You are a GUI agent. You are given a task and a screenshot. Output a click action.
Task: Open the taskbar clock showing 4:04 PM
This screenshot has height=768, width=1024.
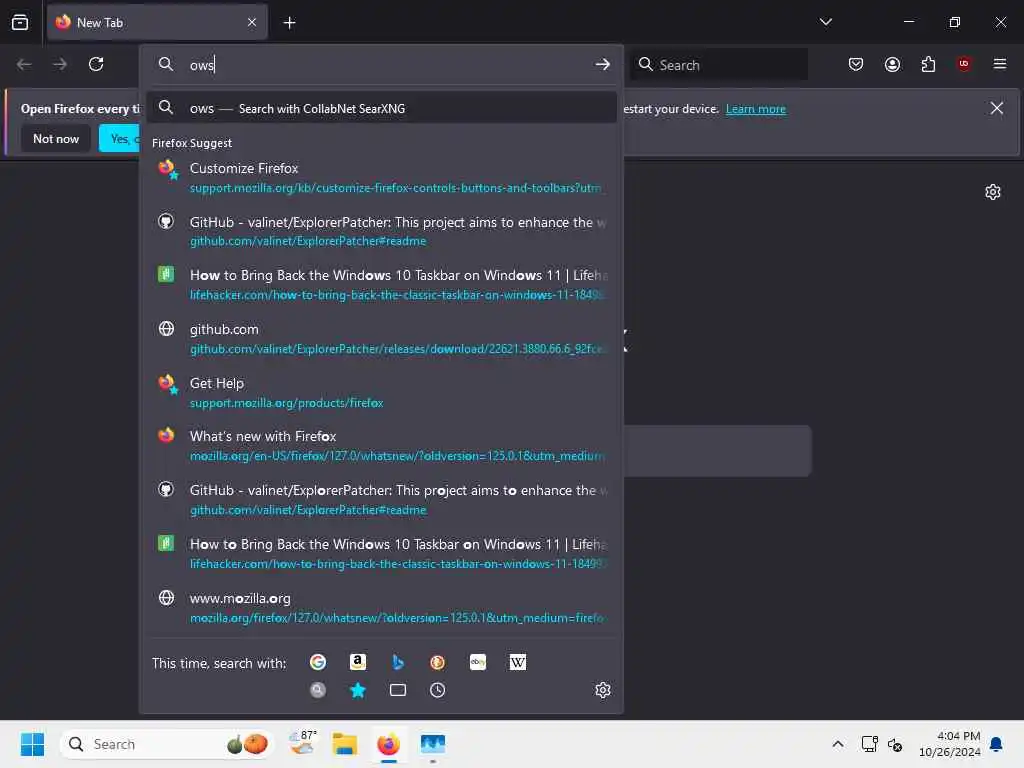(950, 744)
